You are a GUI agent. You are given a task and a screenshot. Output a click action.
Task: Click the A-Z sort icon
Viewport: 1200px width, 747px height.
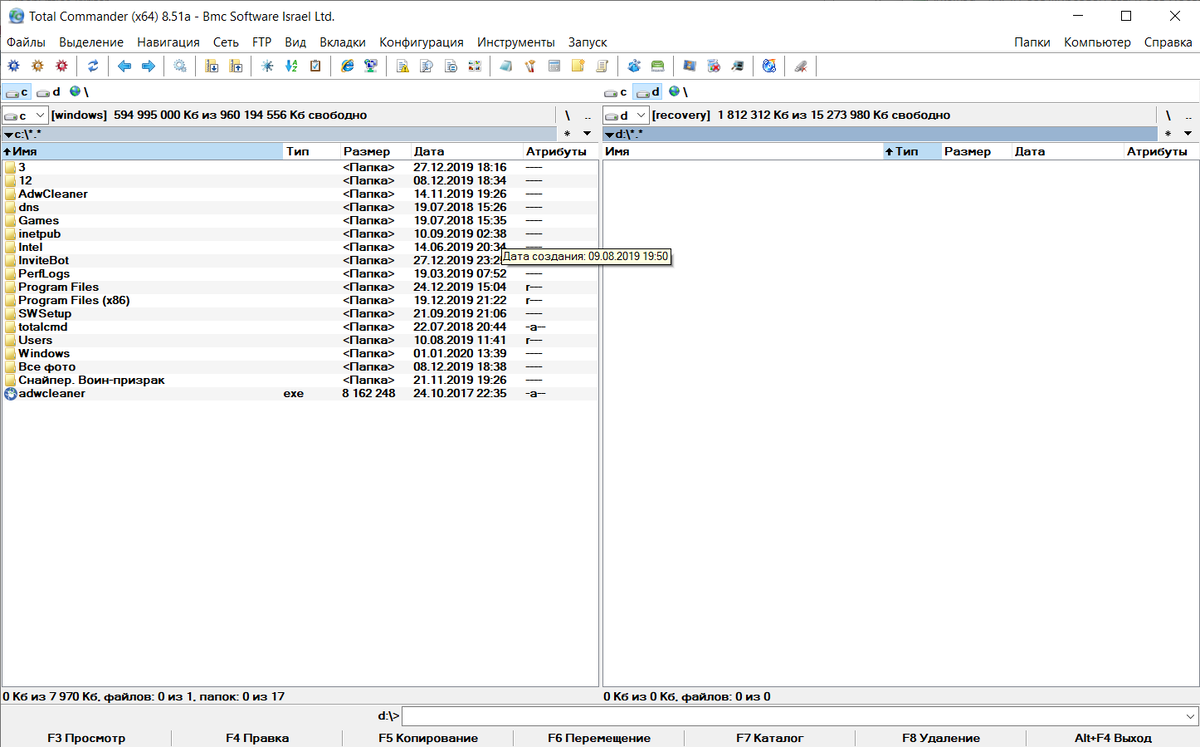[x=291, y=66]
